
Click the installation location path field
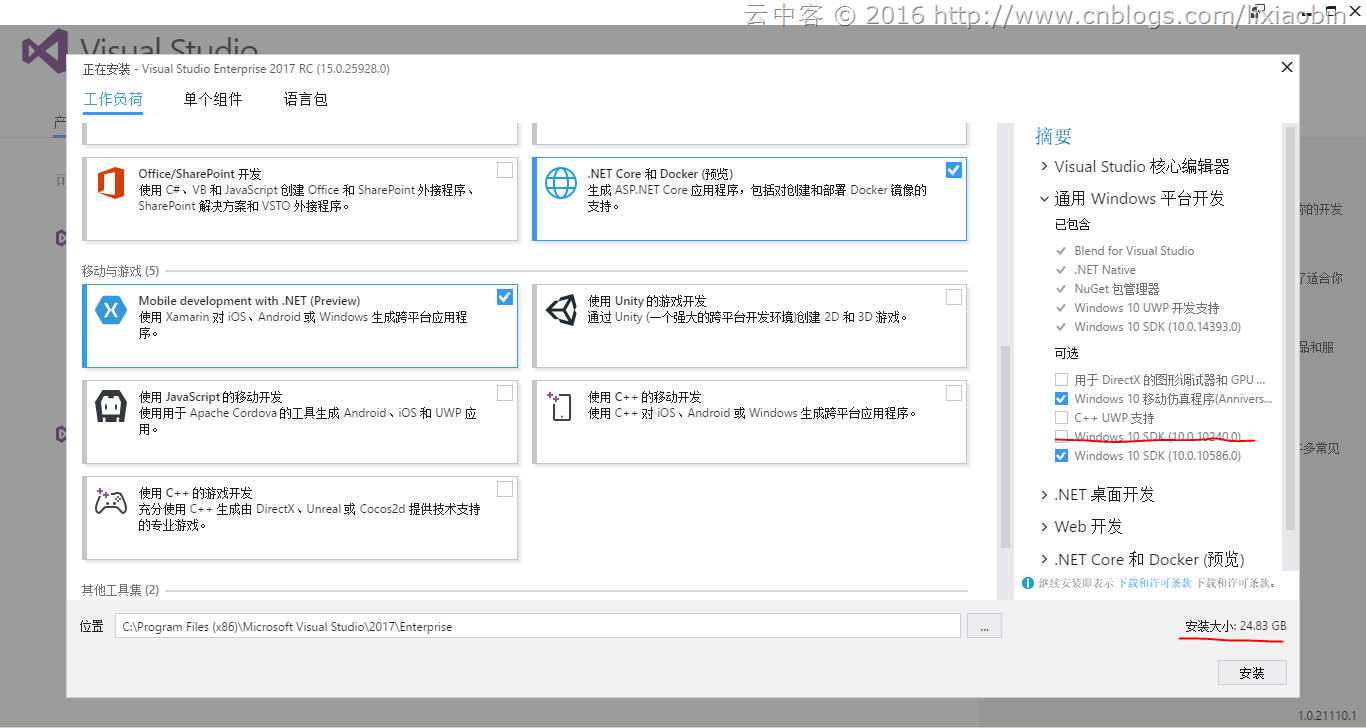538,626
